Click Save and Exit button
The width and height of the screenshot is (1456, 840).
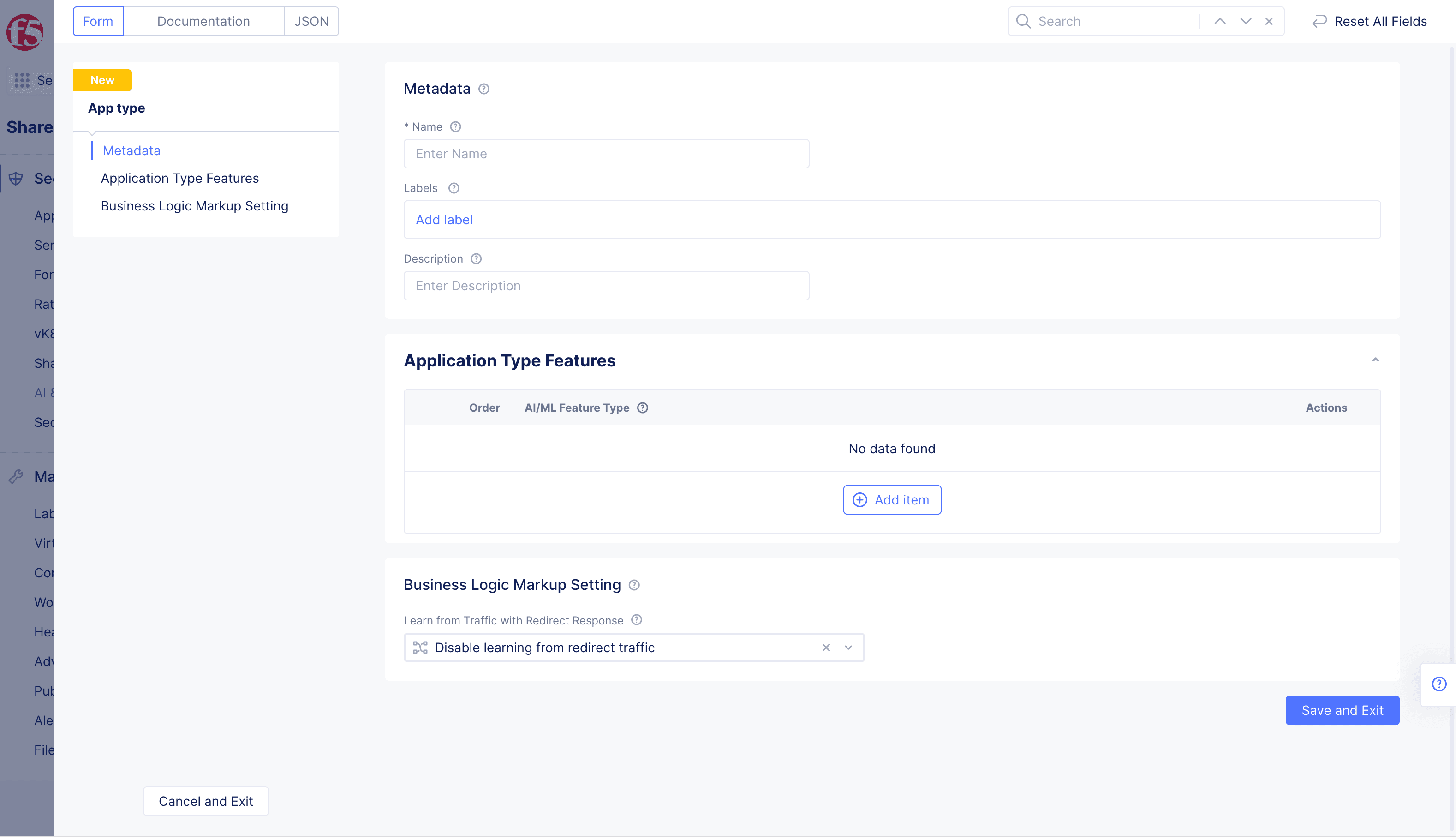(x=1342, y=710)
